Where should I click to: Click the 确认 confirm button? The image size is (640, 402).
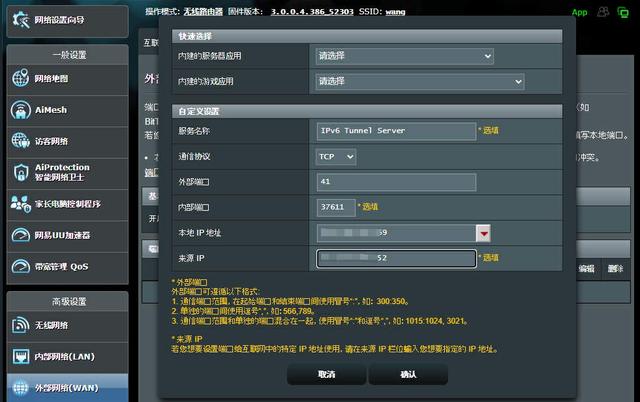[x=408, y=374]
